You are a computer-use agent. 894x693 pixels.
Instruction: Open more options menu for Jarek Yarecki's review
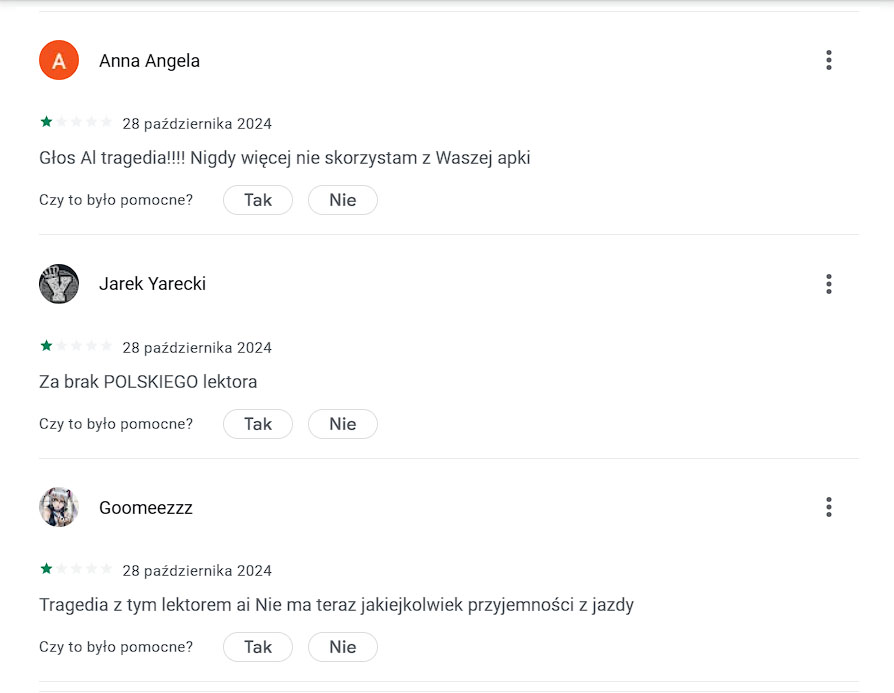pyautogui.click(x=828, y=283)
